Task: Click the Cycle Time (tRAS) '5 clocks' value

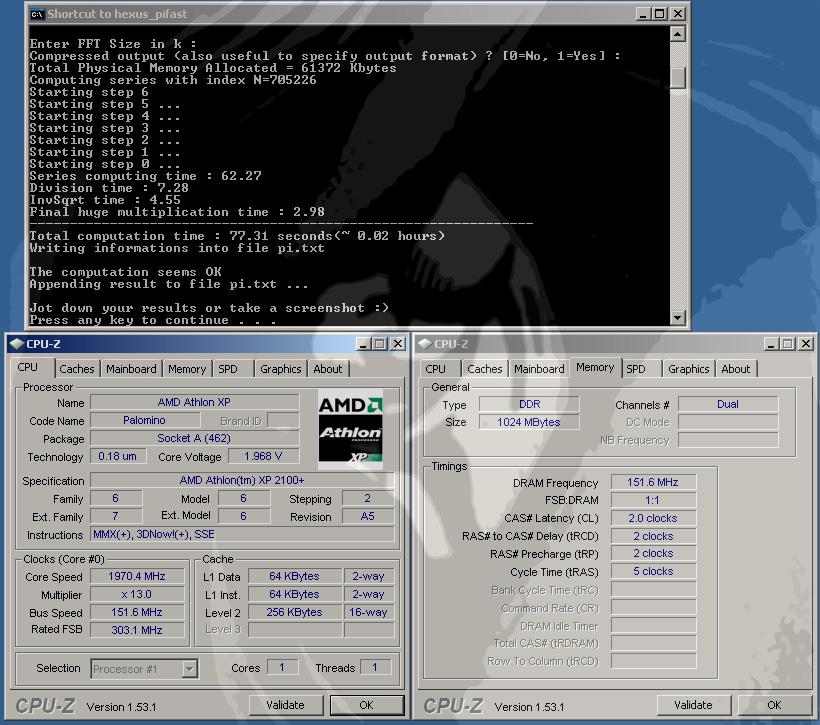Action: pyautogui.click(x=653, y=571)
